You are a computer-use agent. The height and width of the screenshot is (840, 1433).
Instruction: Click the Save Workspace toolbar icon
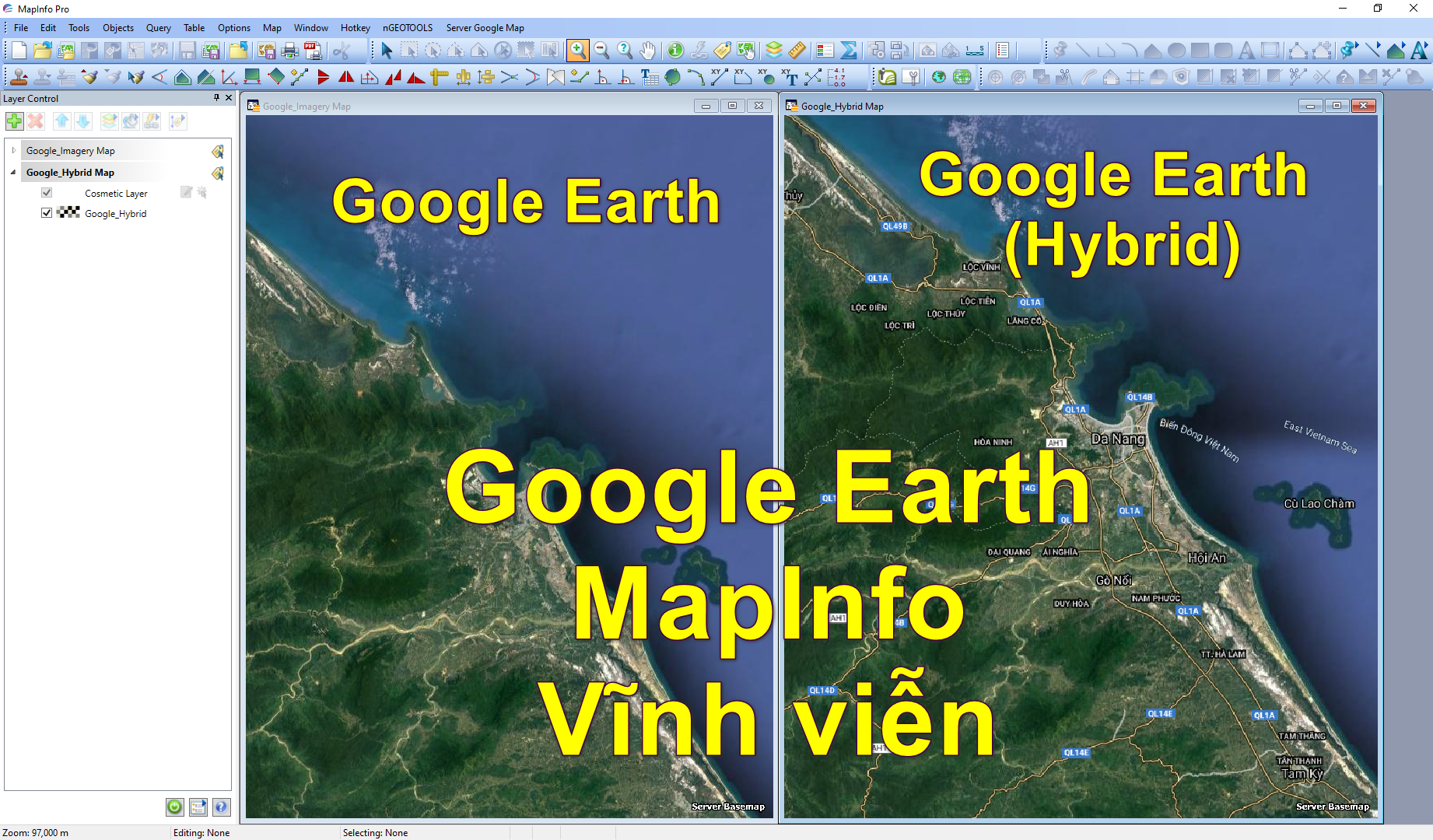[x=210, y=51]
